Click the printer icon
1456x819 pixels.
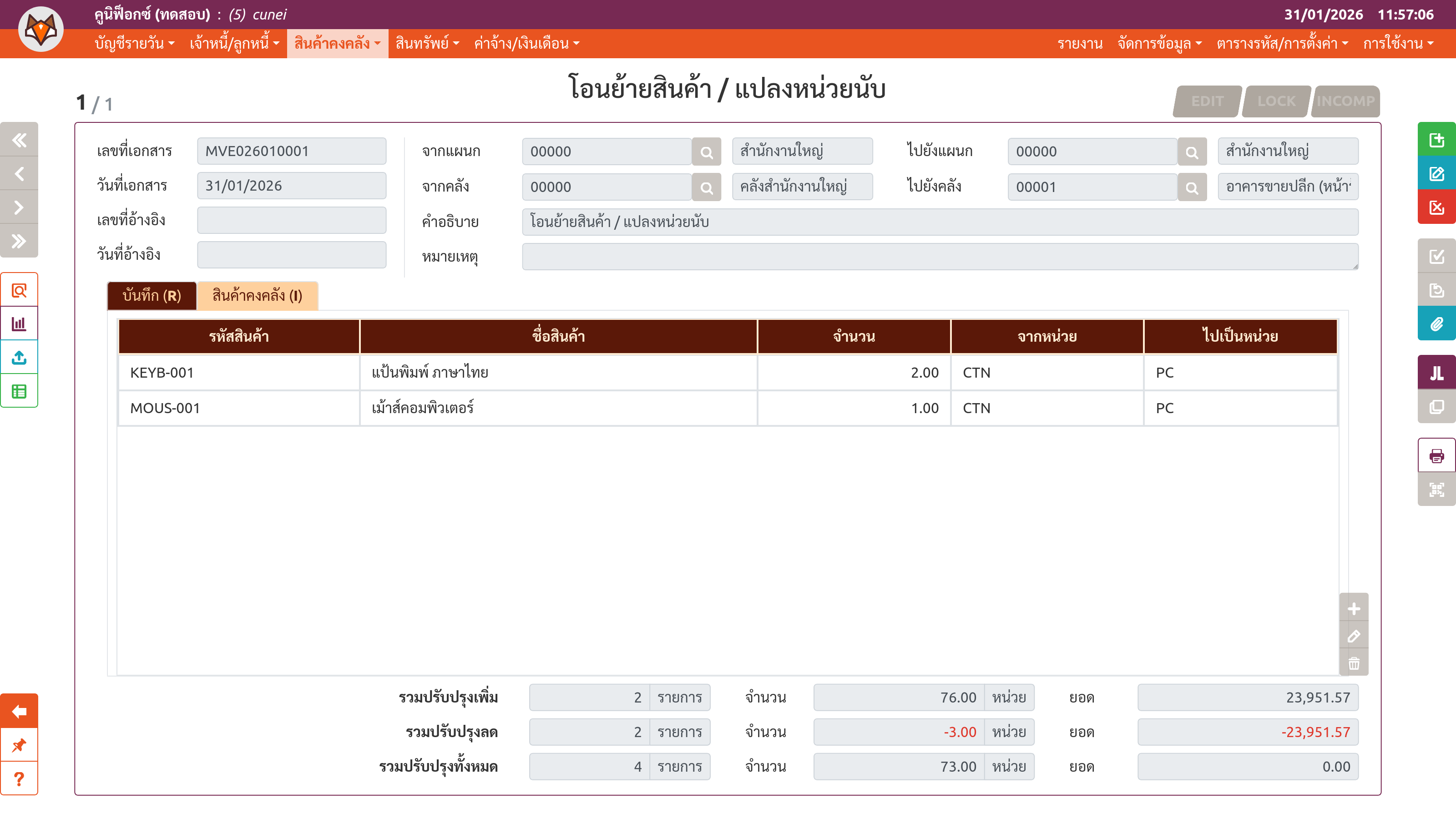click(x=1436, y=455)
